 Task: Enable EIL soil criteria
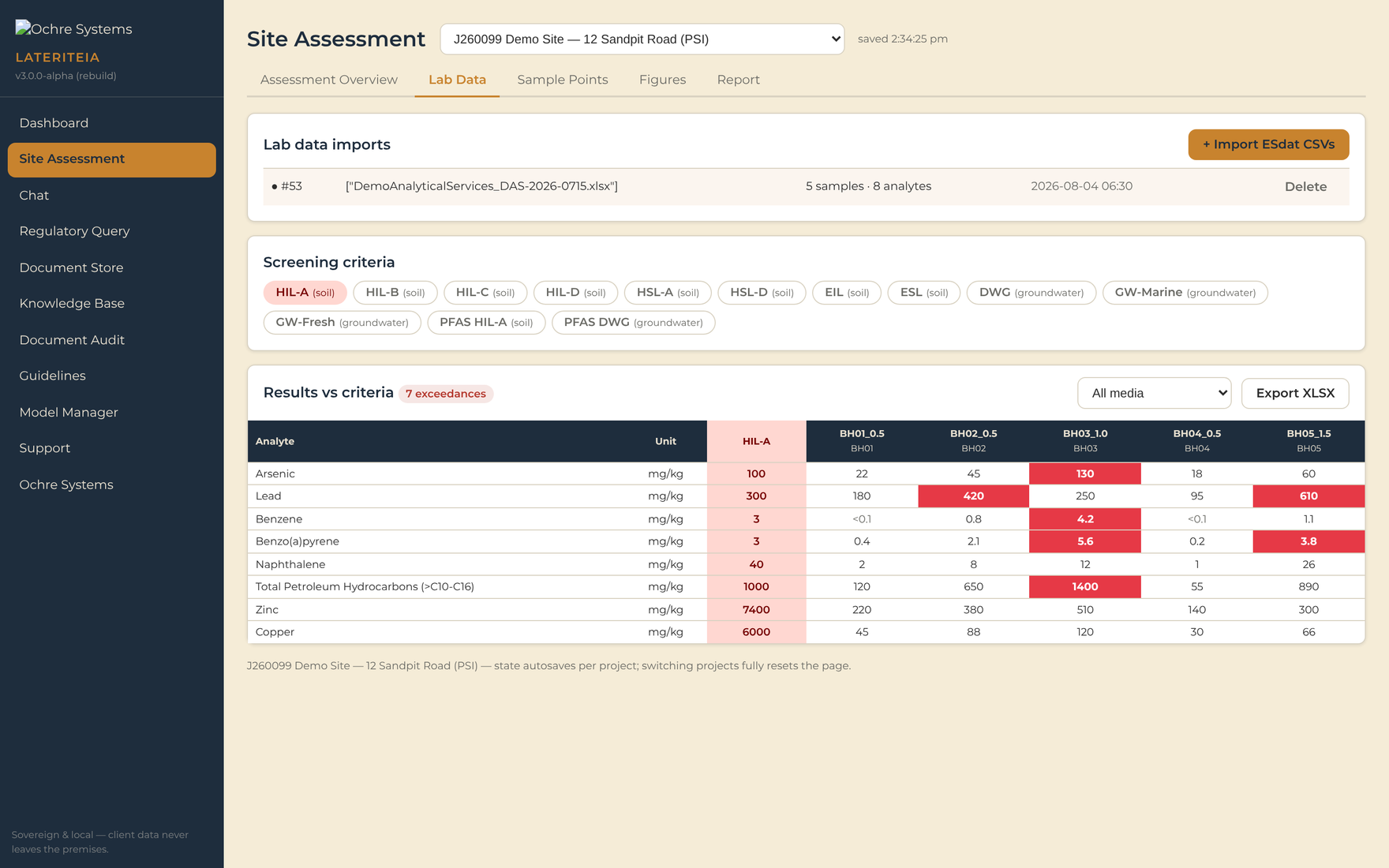(847, 293)
